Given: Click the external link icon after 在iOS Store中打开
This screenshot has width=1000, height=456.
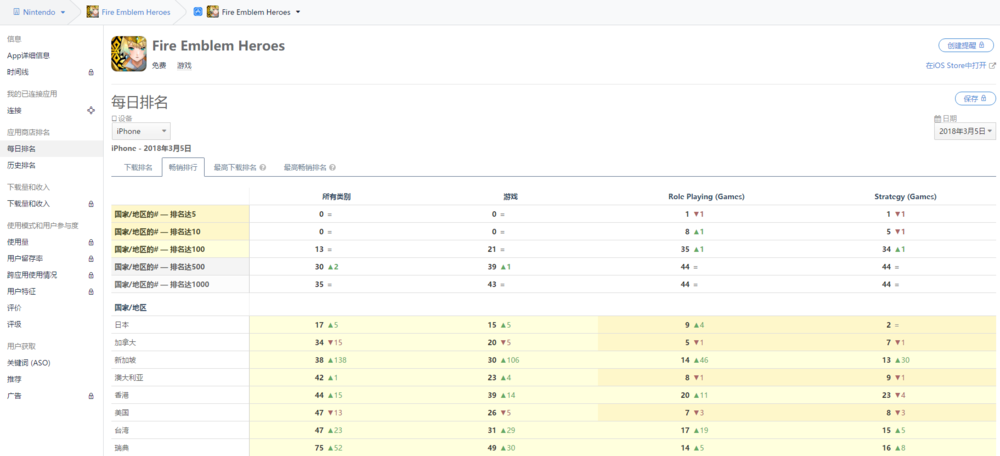Looking at the screenshot, I should click(992, 65).
